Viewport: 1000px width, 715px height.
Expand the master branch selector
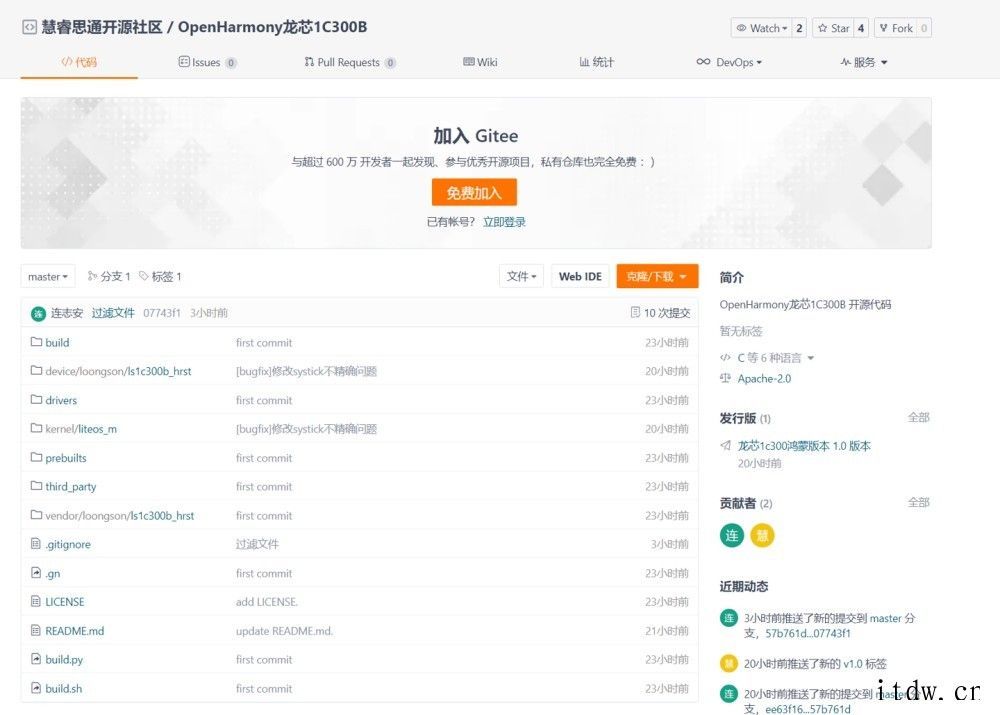tap(48, 276)
